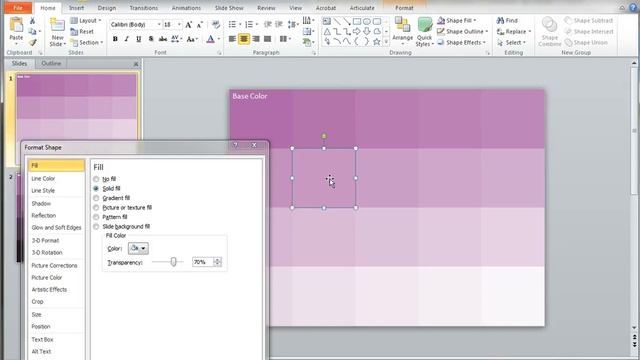Click the Base Color text on slide
This screenshot has height=360, width=640.
point(249,96)
